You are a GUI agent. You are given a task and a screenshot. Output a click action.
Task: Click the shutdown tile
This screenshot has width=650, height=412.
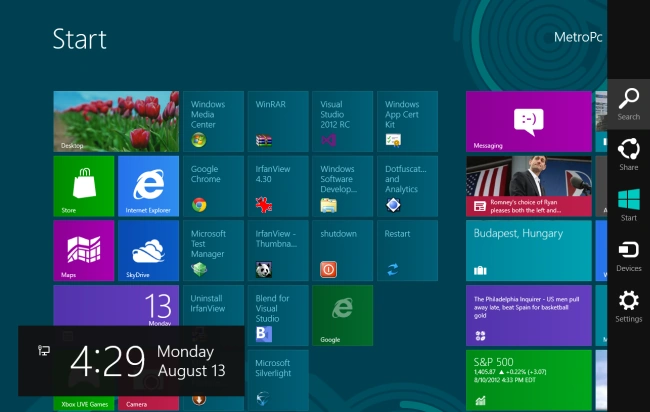343,251
